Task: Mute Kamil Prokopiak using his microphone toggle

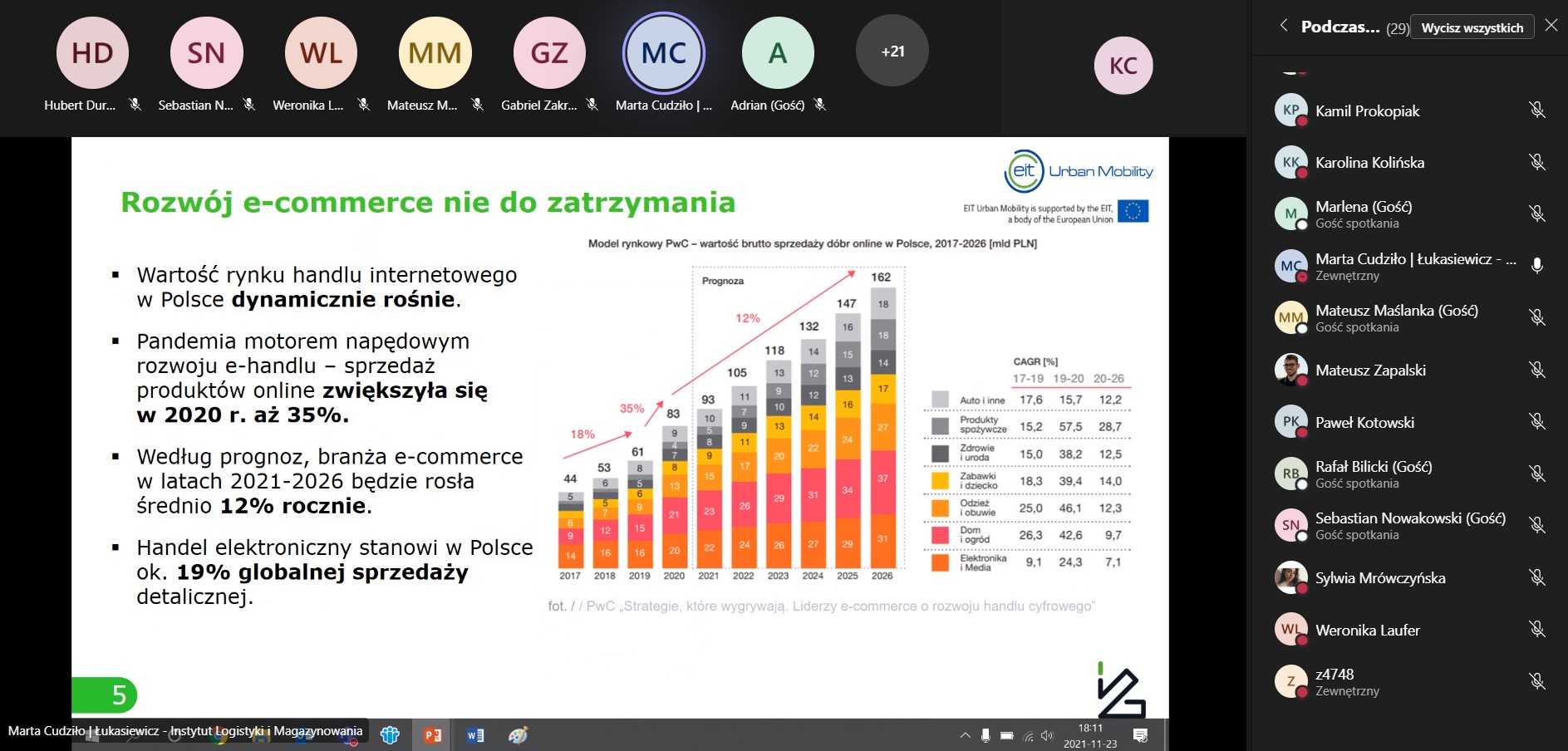Action: pos(1538,110)
